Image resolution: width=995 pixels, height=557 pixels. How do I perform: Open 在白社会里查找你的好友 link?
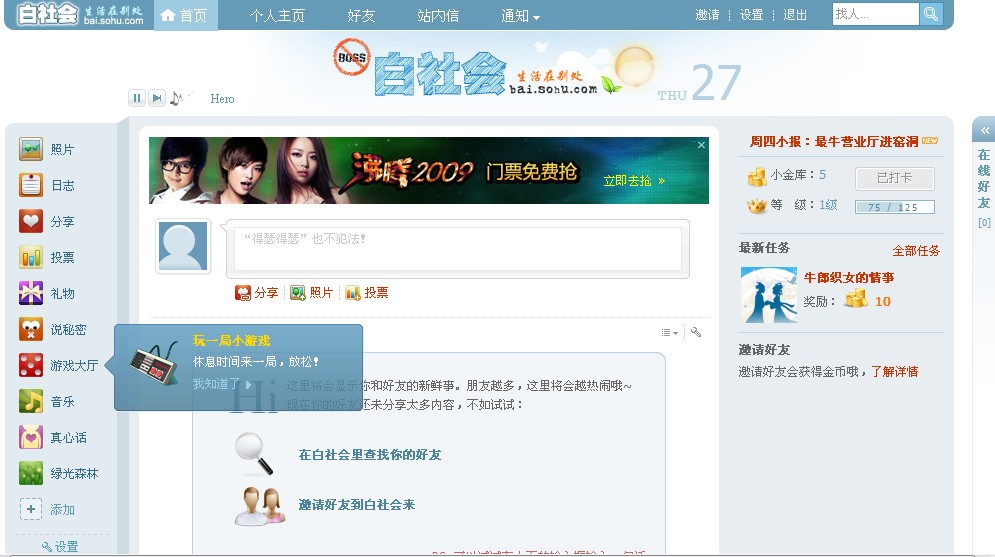pyautogui.click(x=369, y=455)
